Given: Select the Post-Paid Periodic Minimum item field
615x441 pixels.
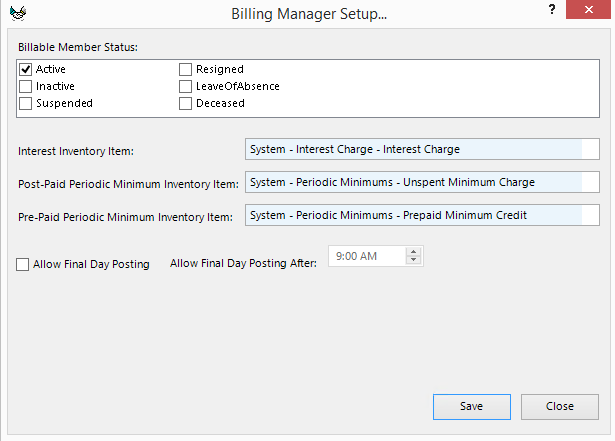Looking at the screenshot, I should click(412, 182).
